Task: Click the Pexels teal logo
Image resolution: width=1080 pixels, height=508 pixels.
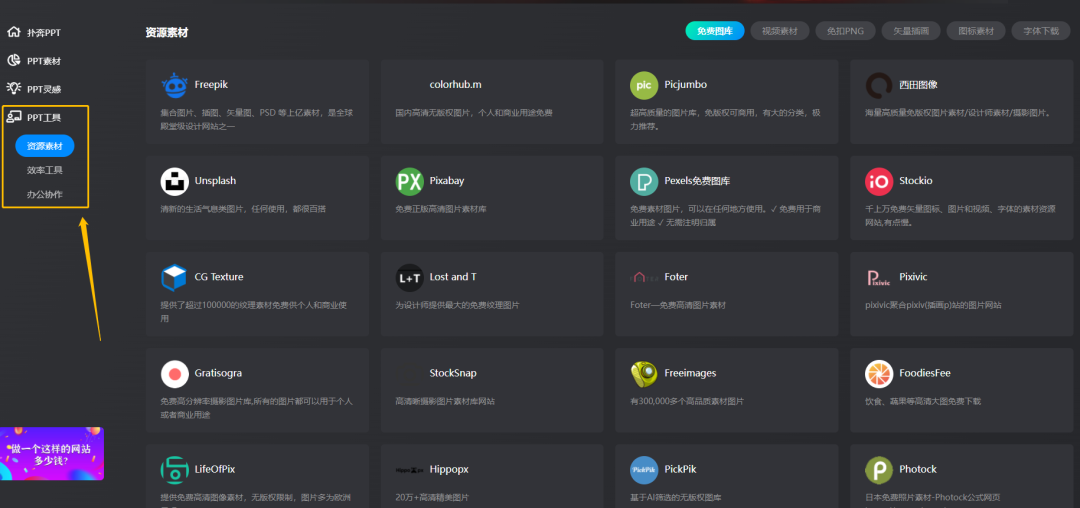Action: (x=644, y=181)
